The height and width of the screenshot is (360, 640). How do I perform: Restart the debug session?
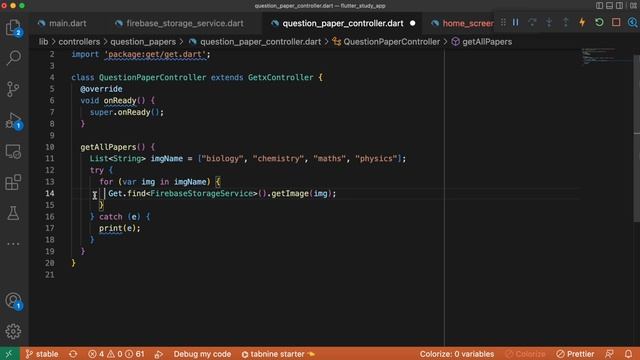(x=599, y=22)
